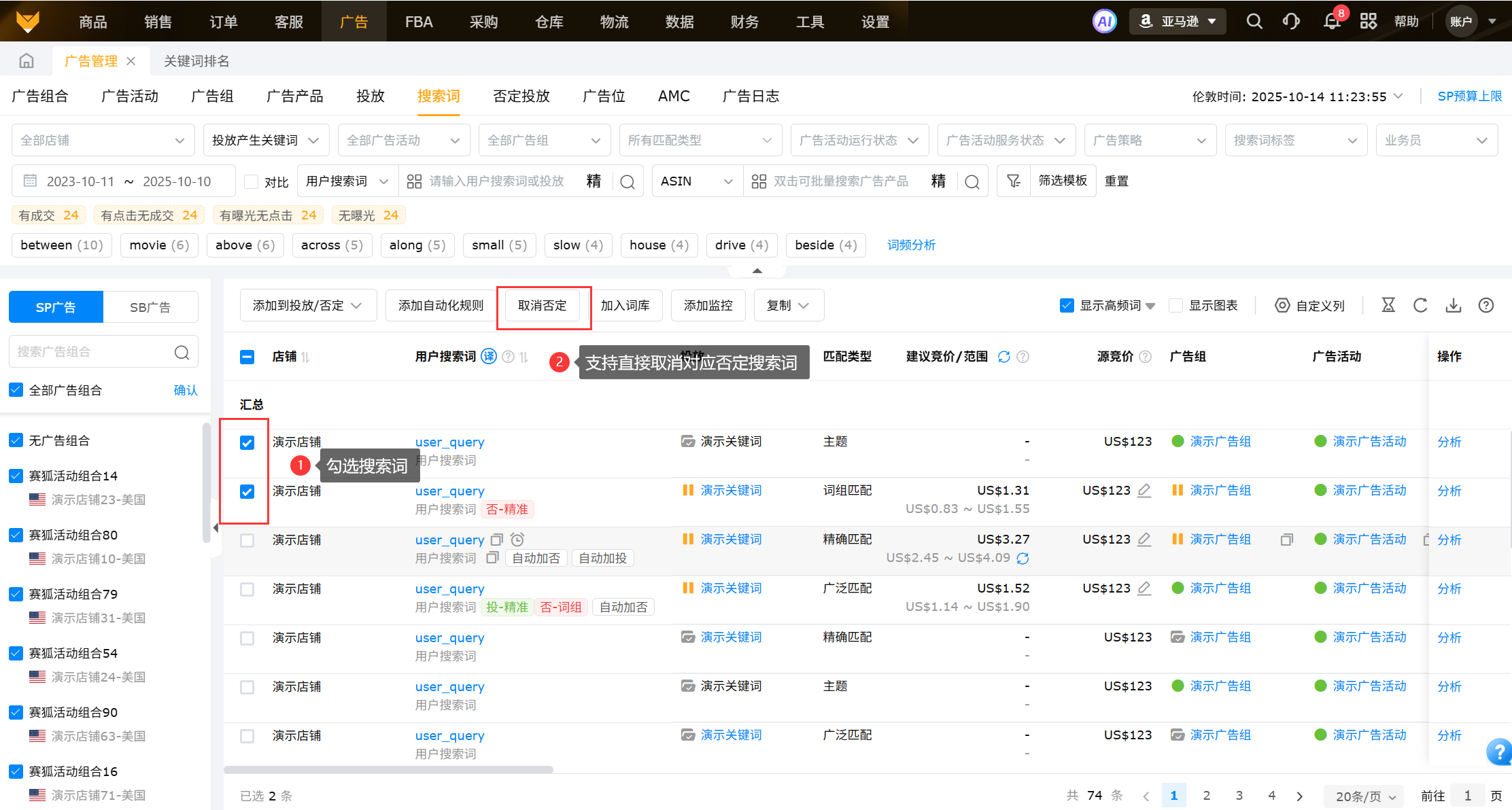Click the 取消否定 button
The image size is (1512, 810).
click(542, 306)
